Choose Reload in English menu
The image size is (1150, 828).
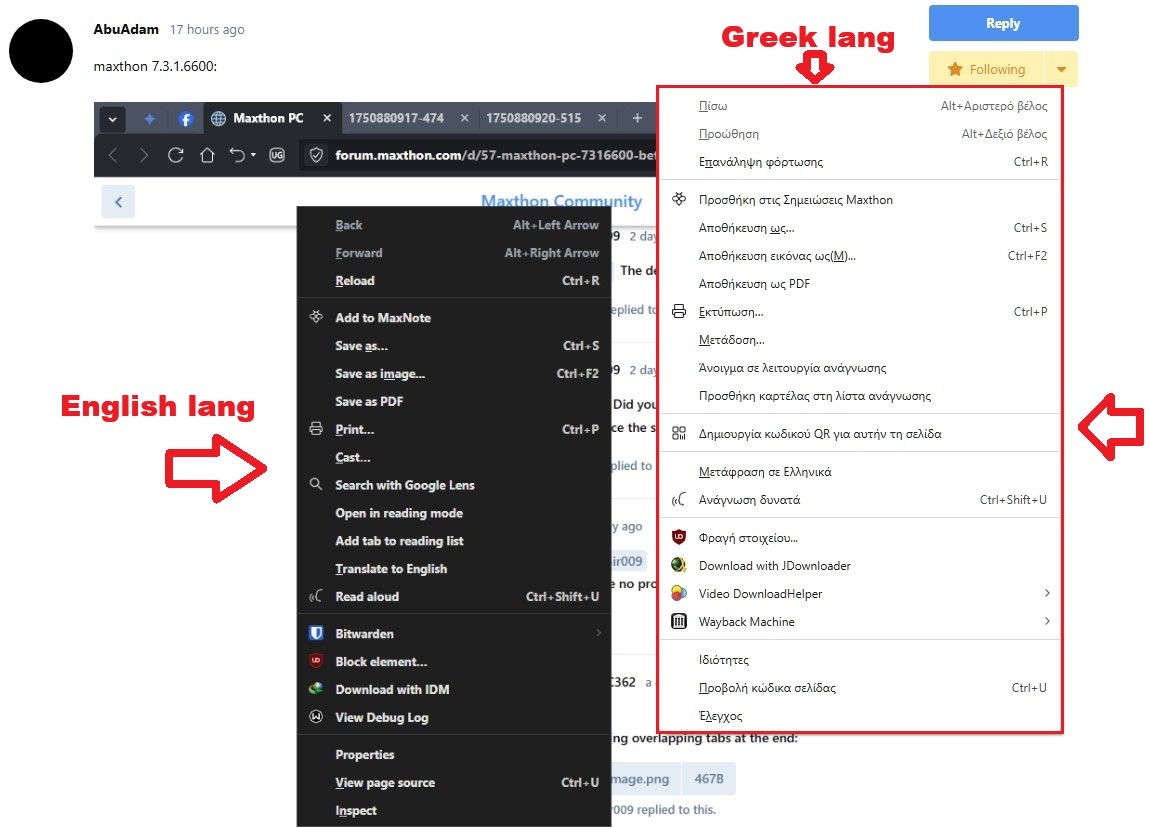tap(454, 281)
